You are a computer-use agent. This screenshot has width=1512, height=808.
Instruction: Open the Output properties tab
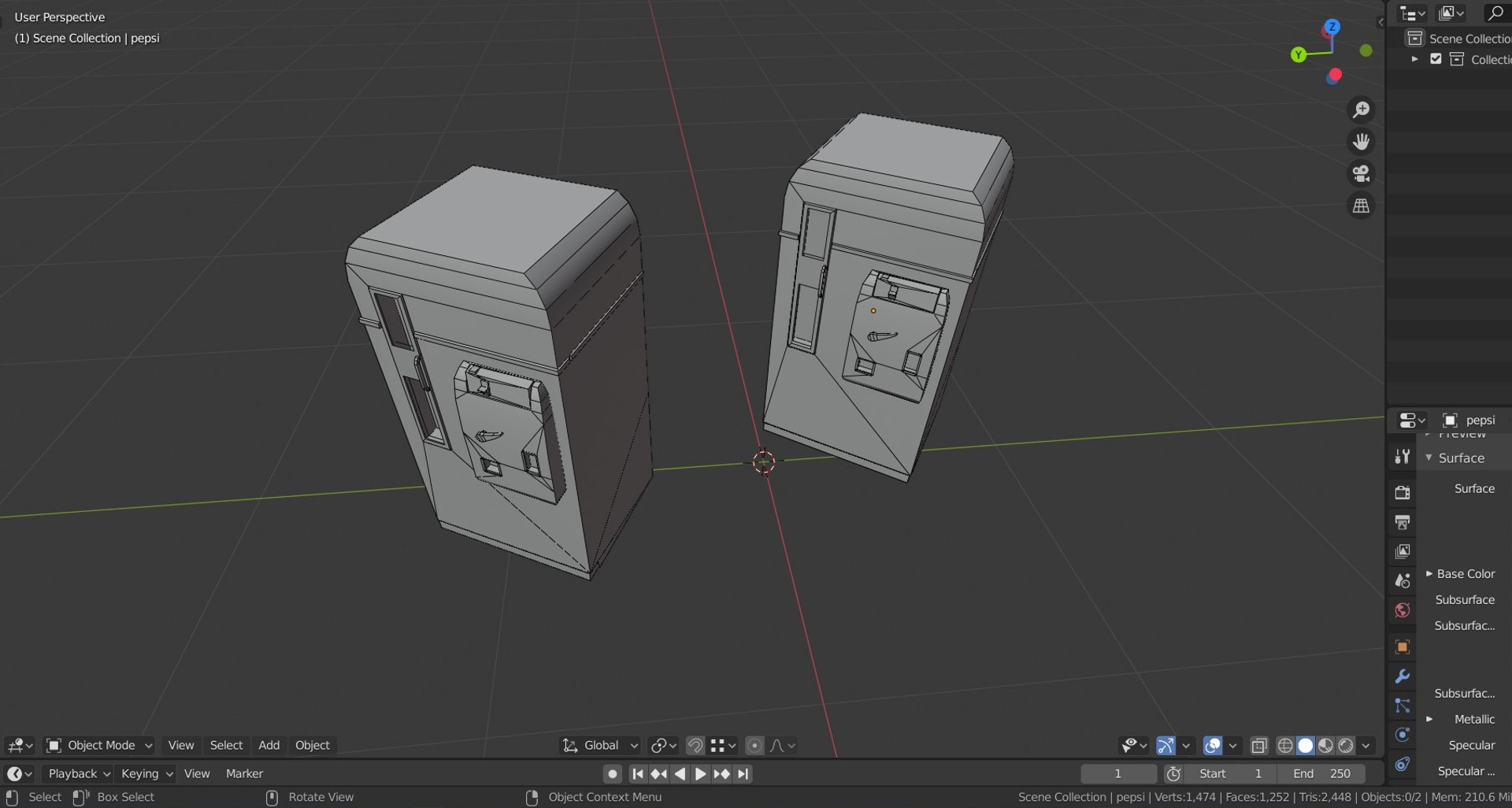1403,521
